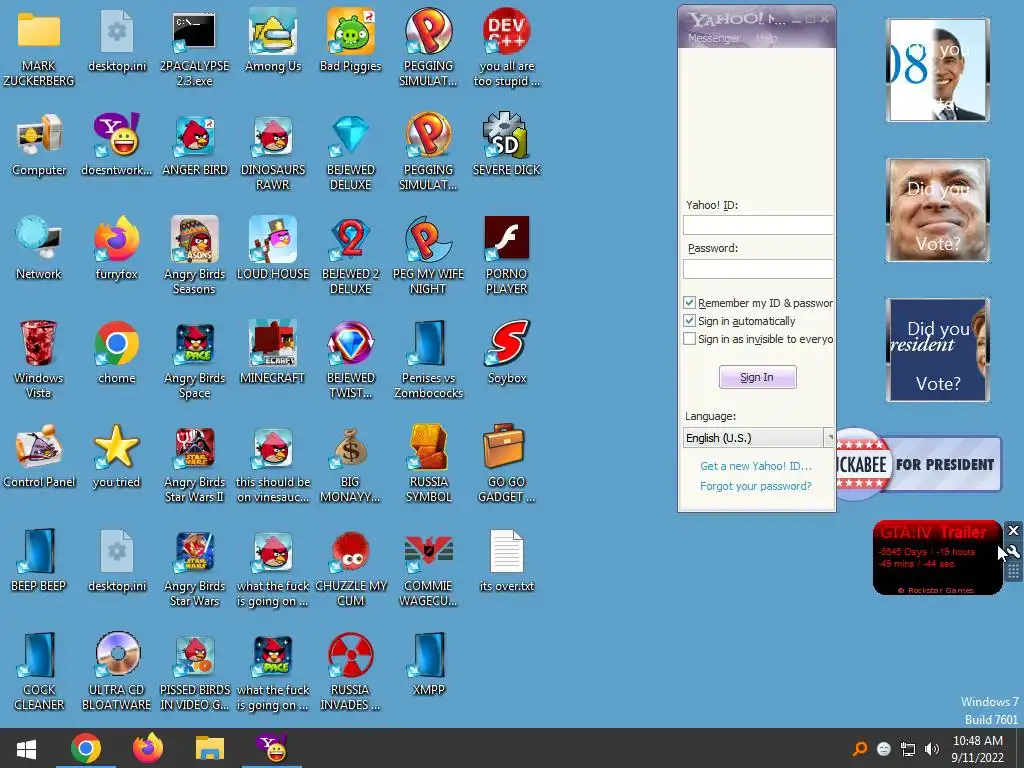The width and height of the screenshot is (1024, 768).
Task: Select the XMPP desktop shortcut
Action: point(428,665)
